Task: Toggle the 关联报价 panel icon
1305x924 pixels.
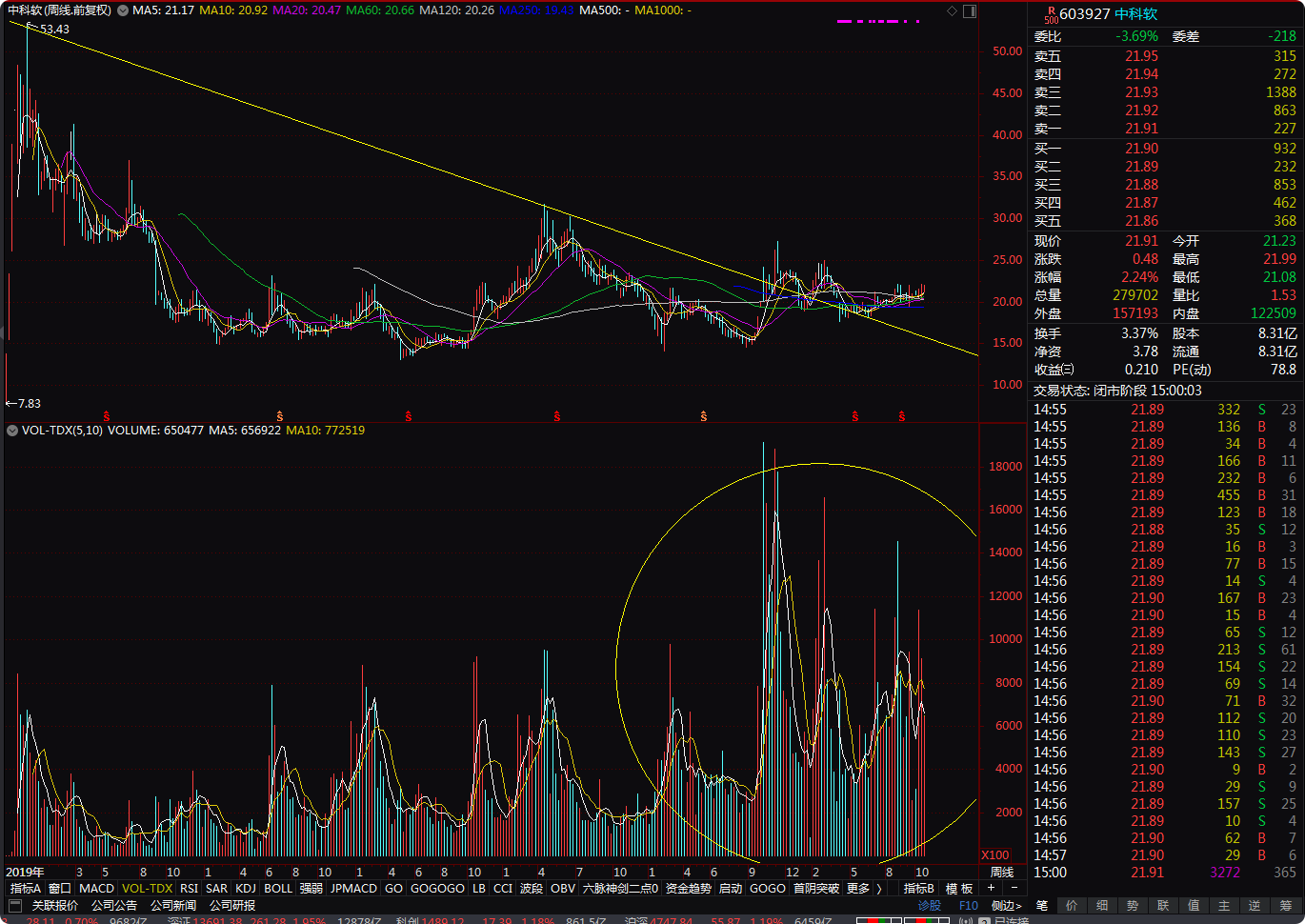Action: 15,905
